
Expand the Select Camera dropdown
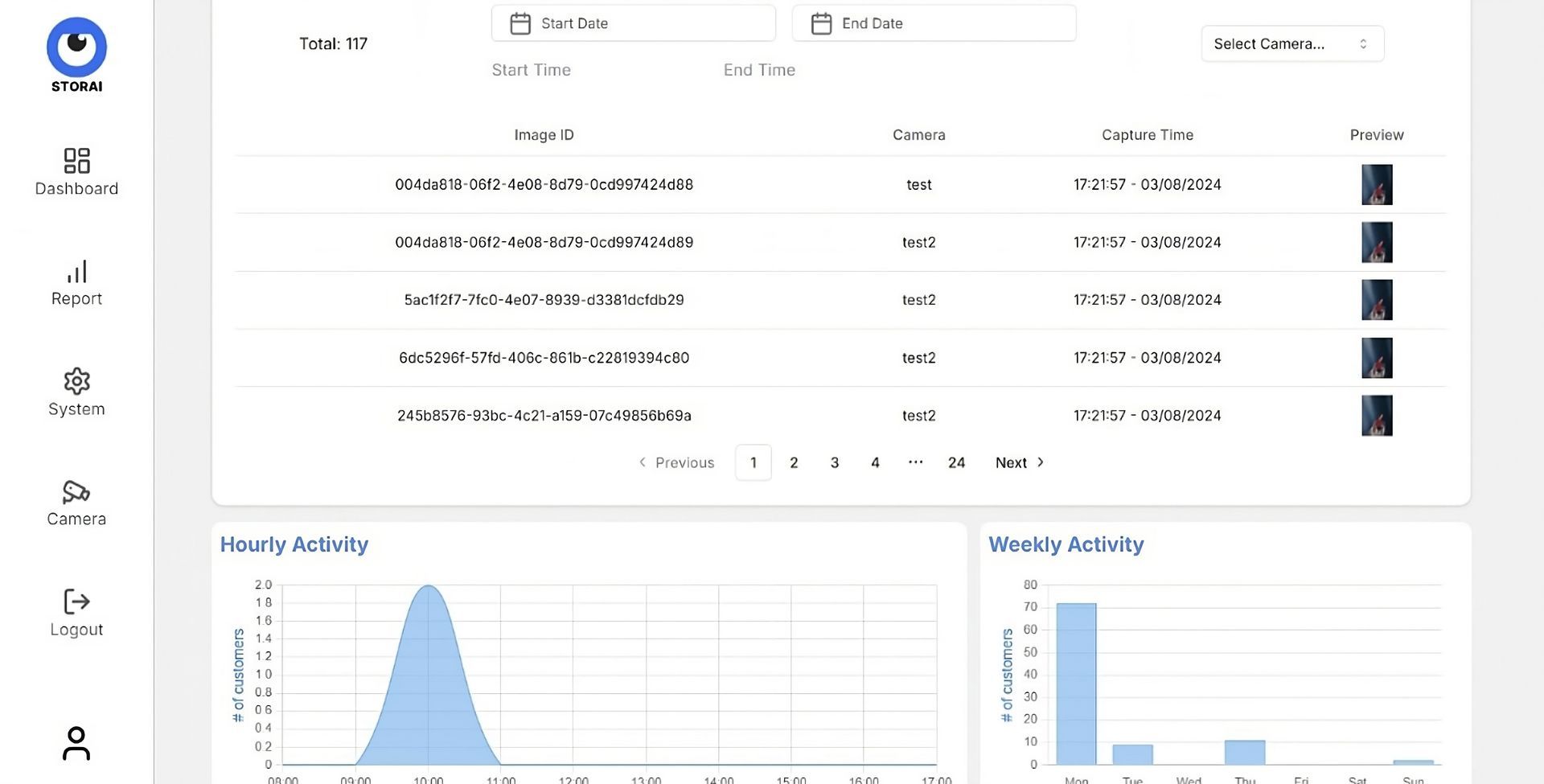1292,43
